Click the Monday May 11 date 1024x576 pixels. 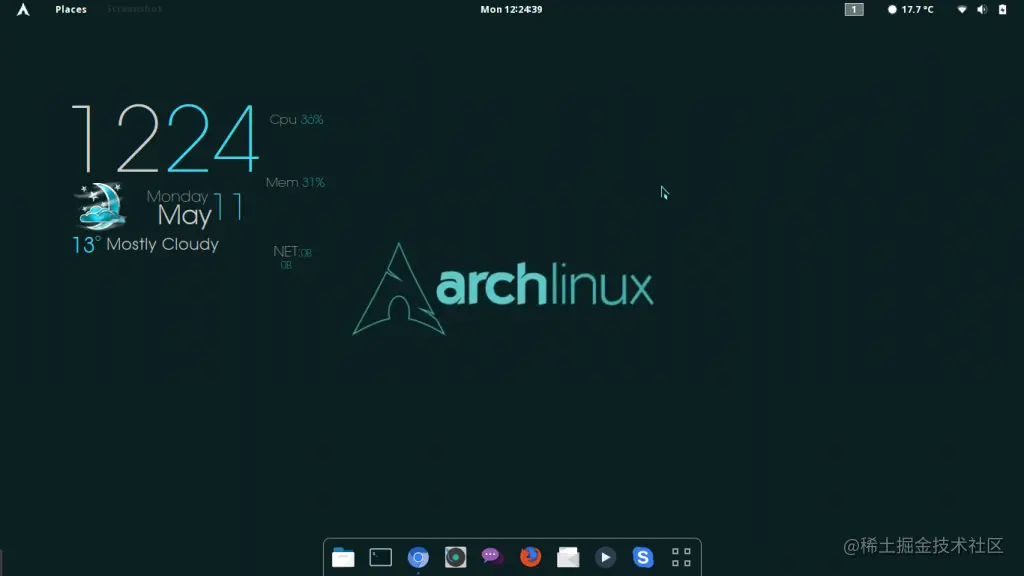(195, 208)
